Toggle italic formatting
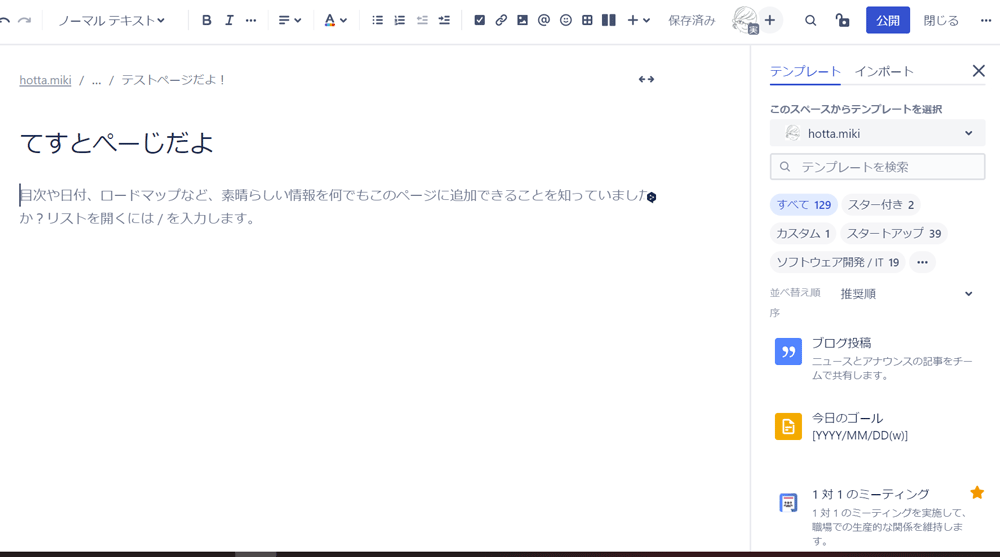1000x557 pixels. 228,20
